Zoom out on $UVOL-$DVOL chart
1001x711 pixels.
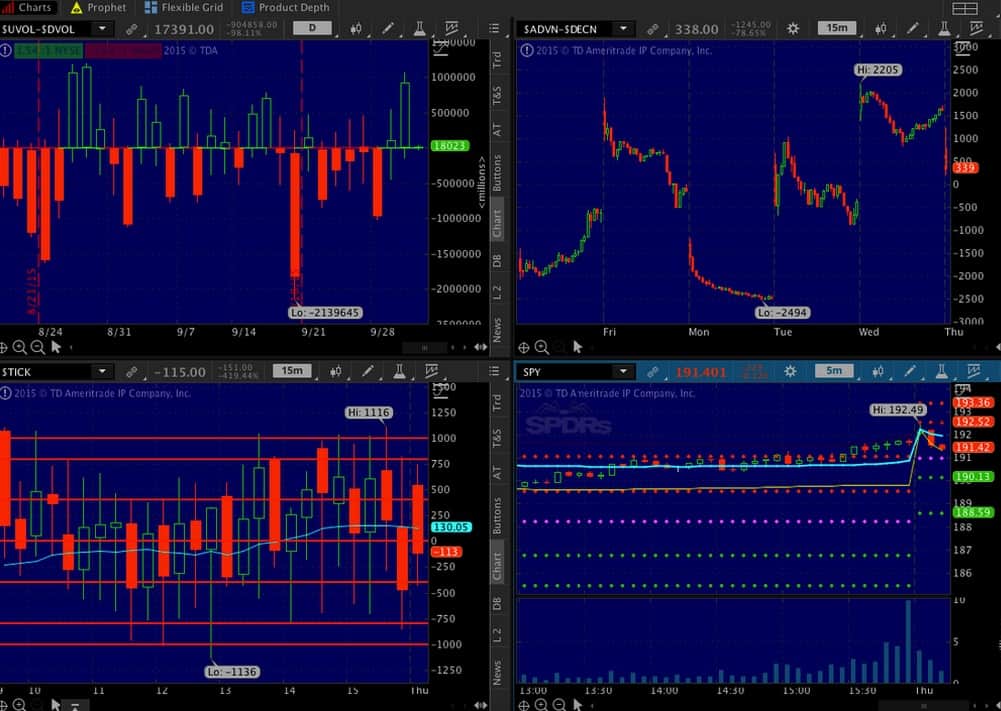click(38, 347)
